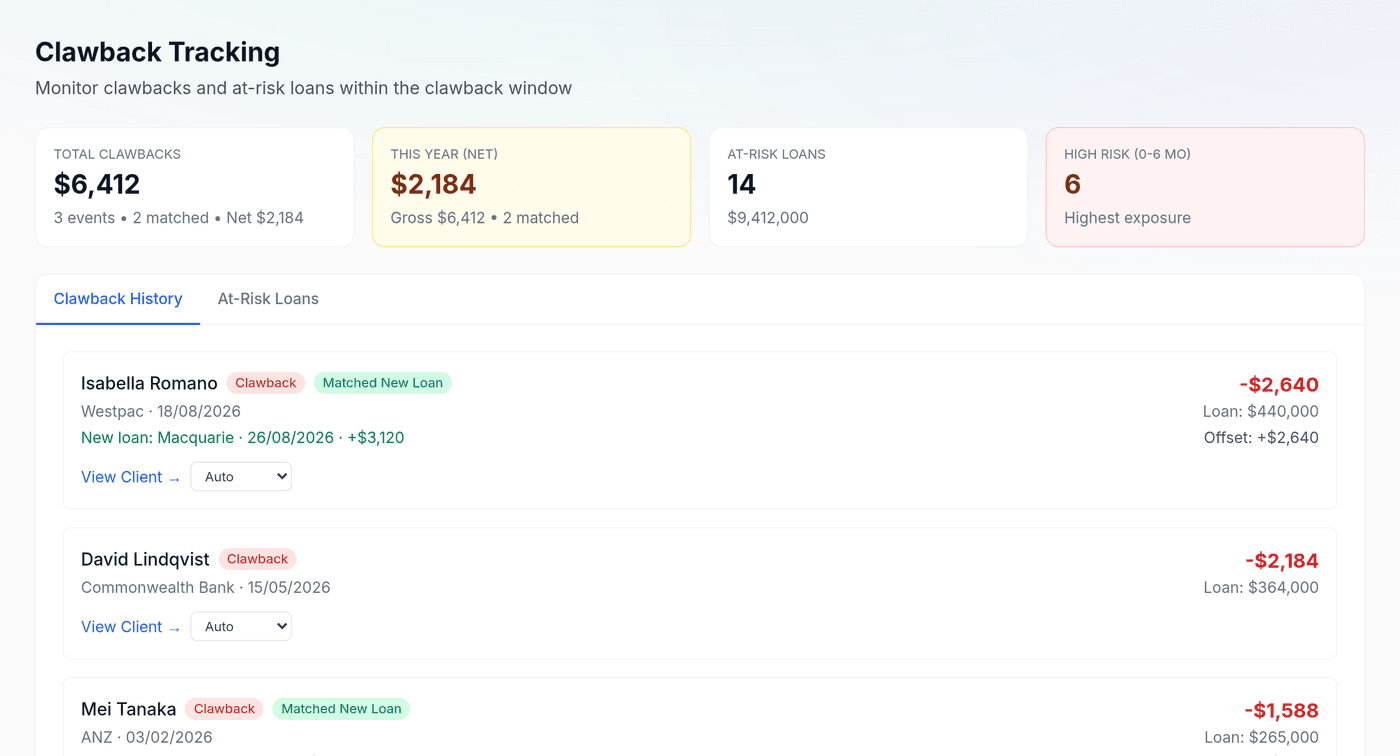Viewport: 1400px width, 756px height.
Task: Click the -$1,588 clawback amount
Action: click(x=1282, y=710)
